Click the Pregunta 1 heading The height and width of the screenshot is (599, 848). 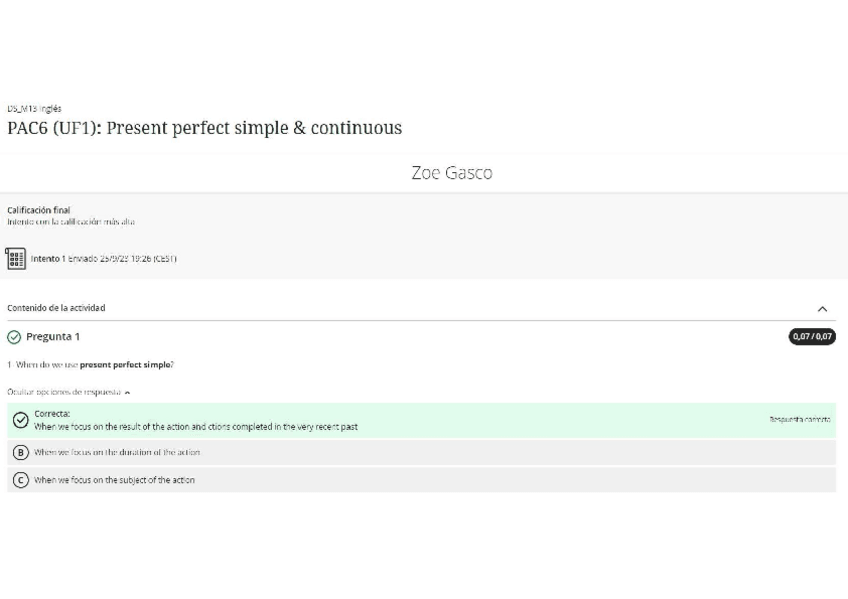53,337
